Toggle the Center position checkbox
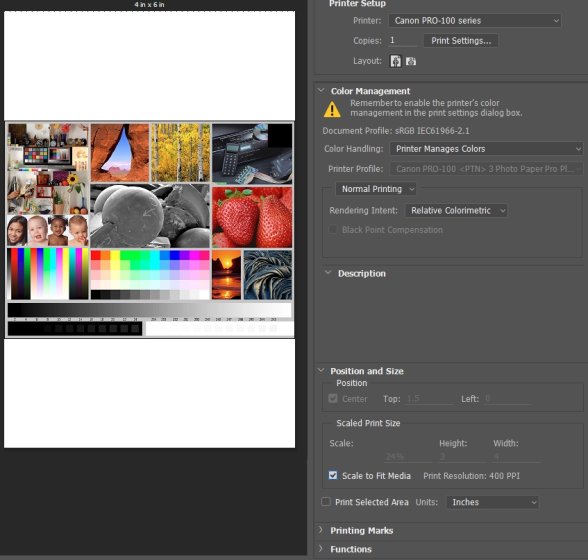The width and height of the screenshot is (588, 560). tap(333, 398)
